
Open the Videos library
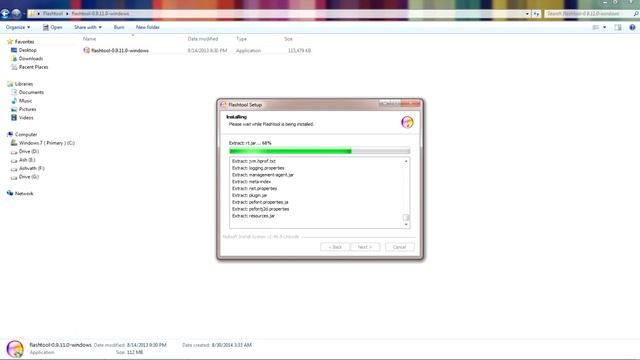26,118
